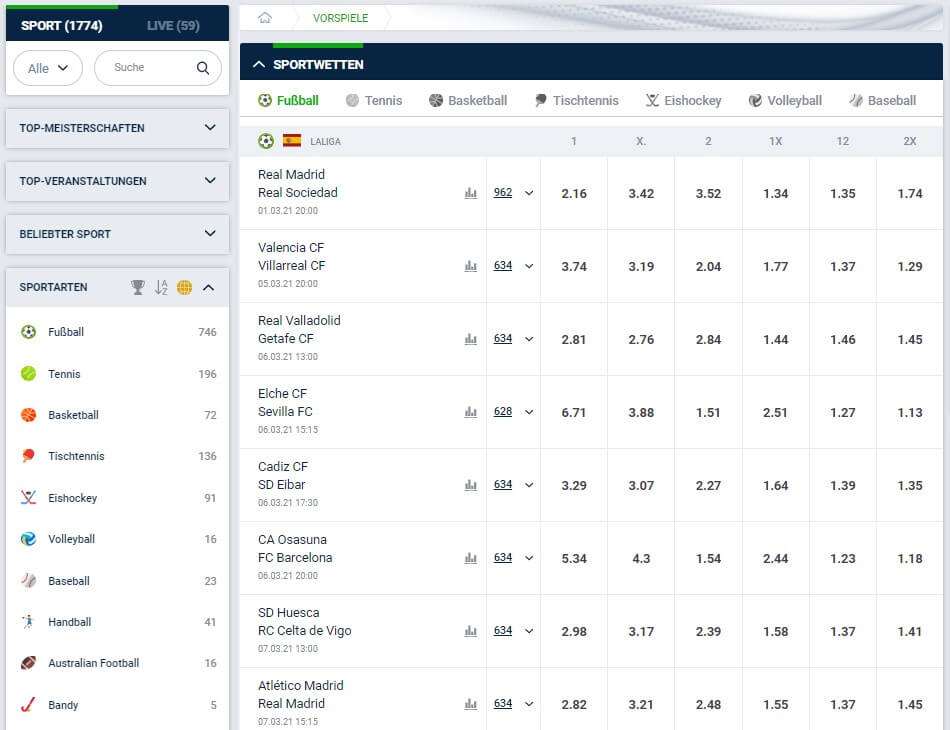This screenshot has width=950, height=730.
Task: Expand more markets chevron for Elche CF match
Action: pos(529,412)
